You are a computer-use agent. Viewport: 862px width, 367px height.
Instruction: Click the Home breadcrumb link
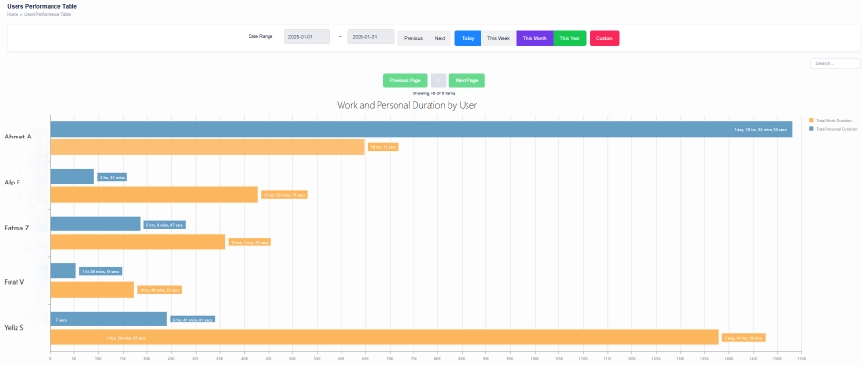pos(12,14)
